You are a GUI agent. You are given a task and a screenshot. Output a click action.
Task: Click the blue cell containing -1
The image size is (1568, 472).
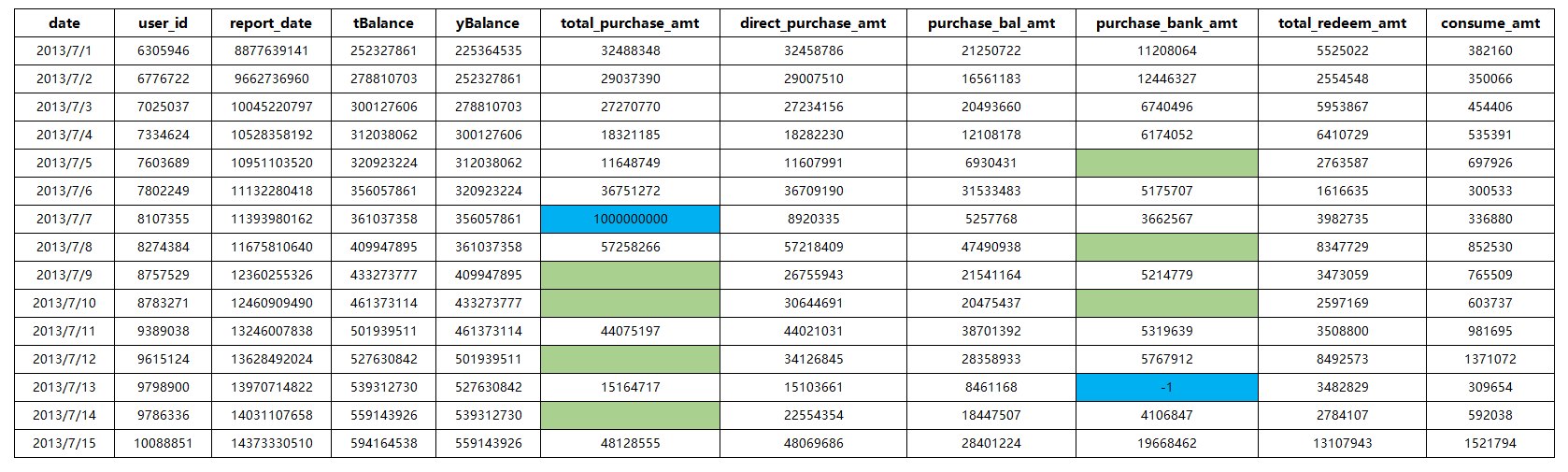coord(1166,387)
